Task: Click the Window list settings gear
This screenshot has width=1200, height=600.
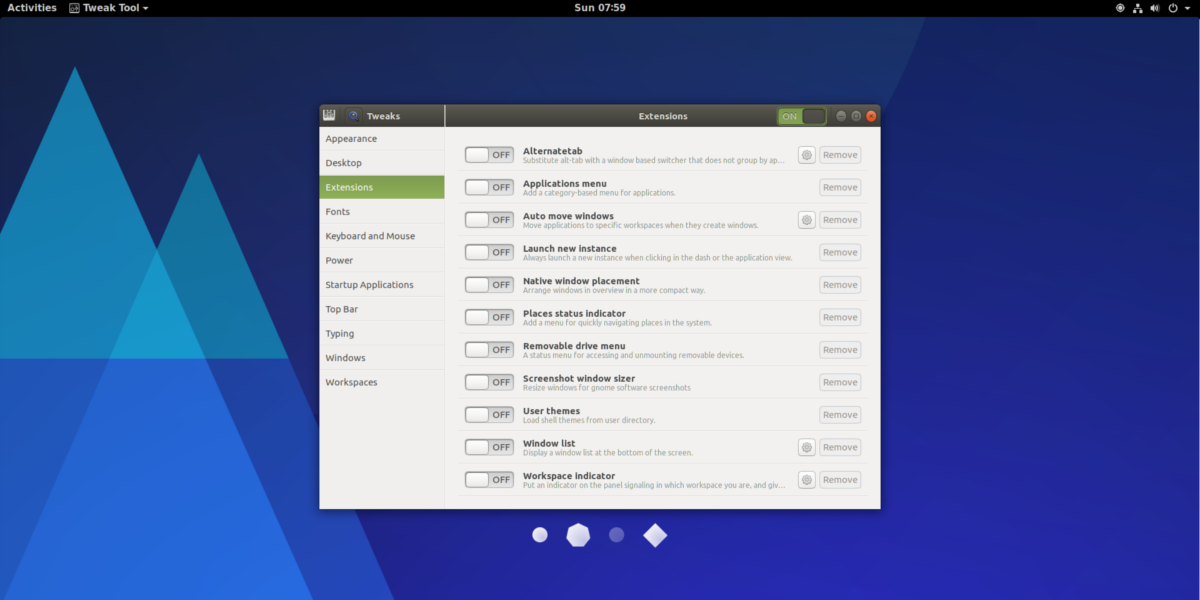Action: coord(806,447)
